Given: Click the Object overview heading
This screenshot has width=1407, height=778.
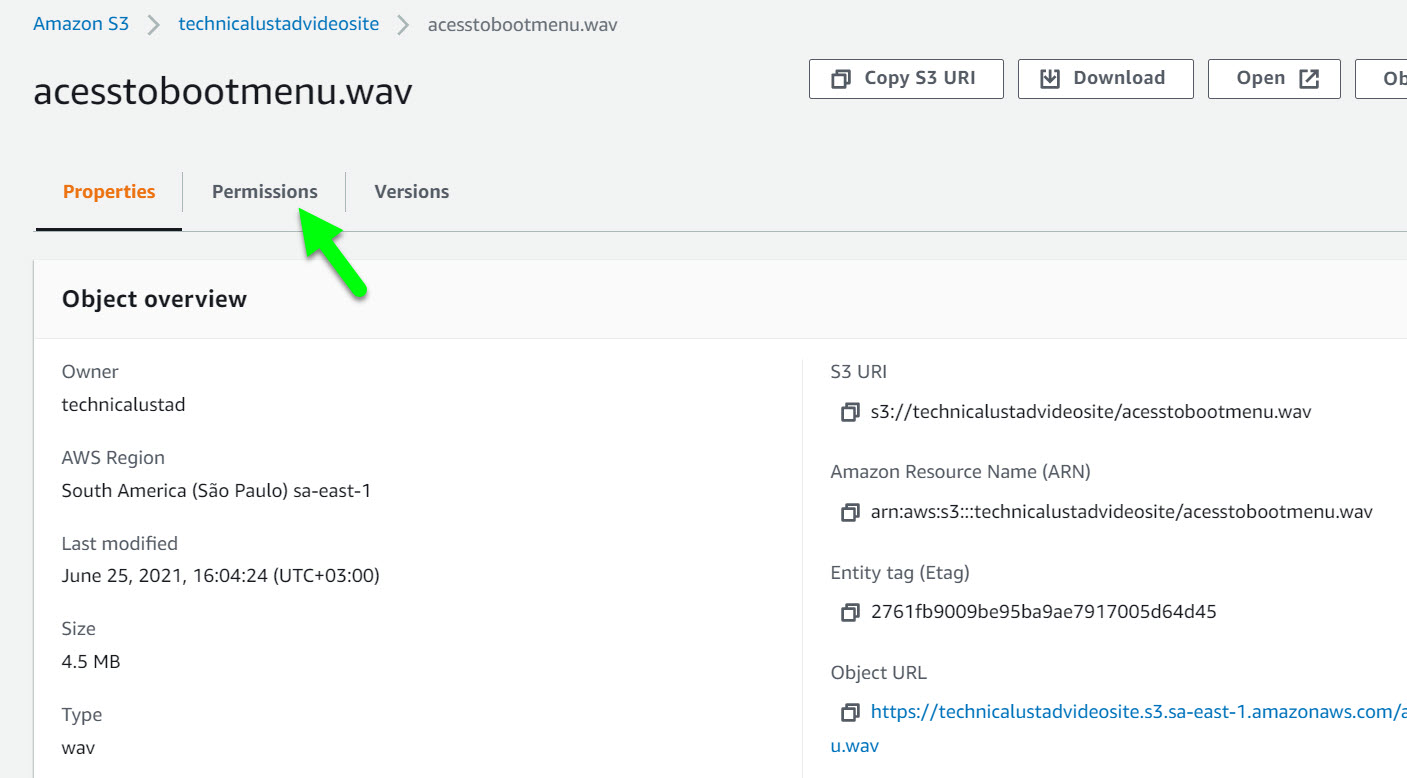Looking at the screenshot, I should 154,299.
